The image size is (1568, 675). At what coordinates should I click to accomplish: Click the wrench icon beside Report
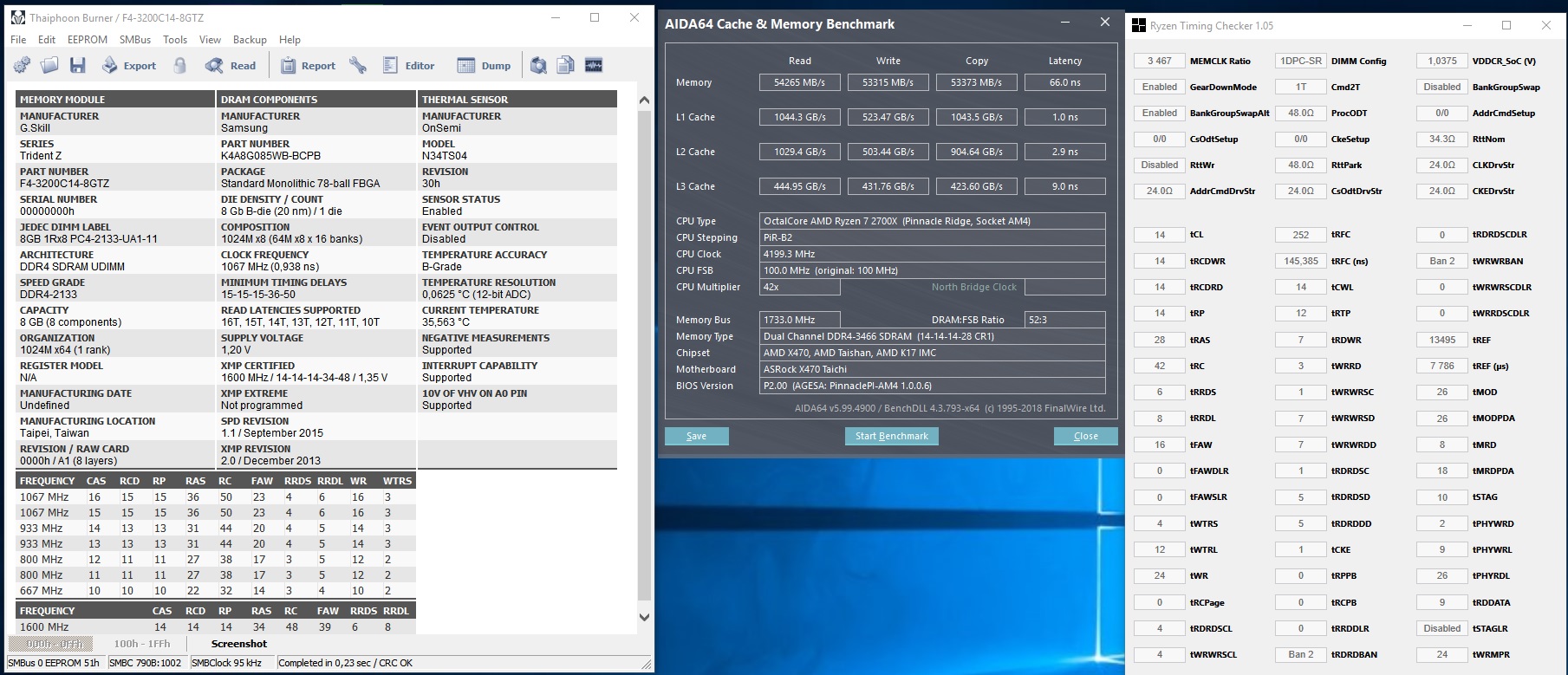click(x=358, y=65)
